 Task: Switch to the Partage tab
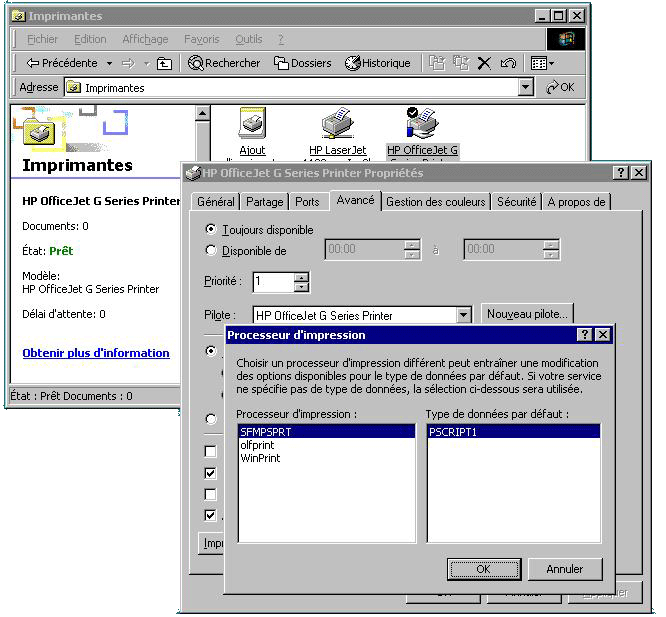click(x=265, y=202)
